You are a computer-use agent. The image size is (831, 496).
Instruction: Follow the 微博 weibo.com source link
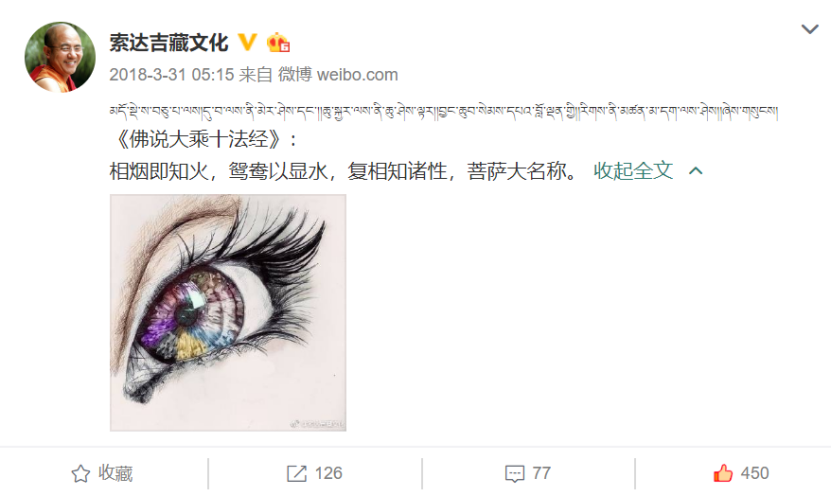pos(338,75)
